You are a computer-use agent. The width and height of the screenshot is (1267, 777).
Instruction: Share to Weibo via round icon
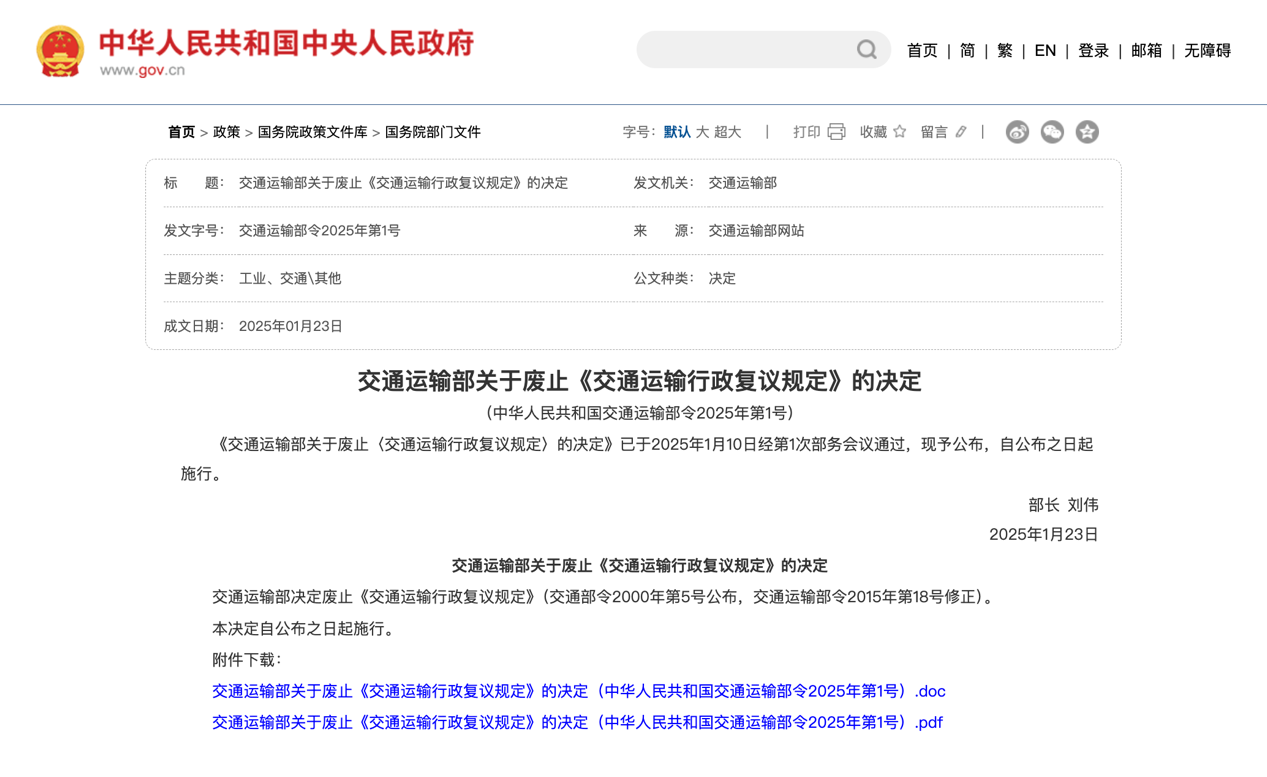point(1017,132)
